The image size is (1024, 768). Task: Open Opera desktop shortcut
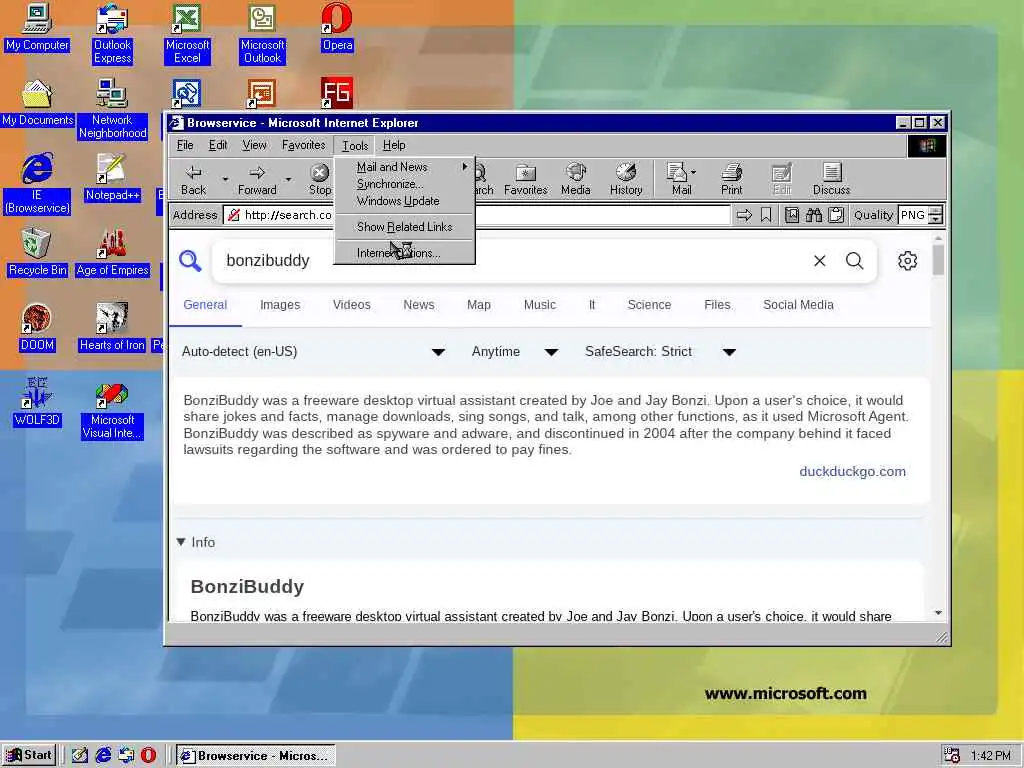click(x=337, y=27)
